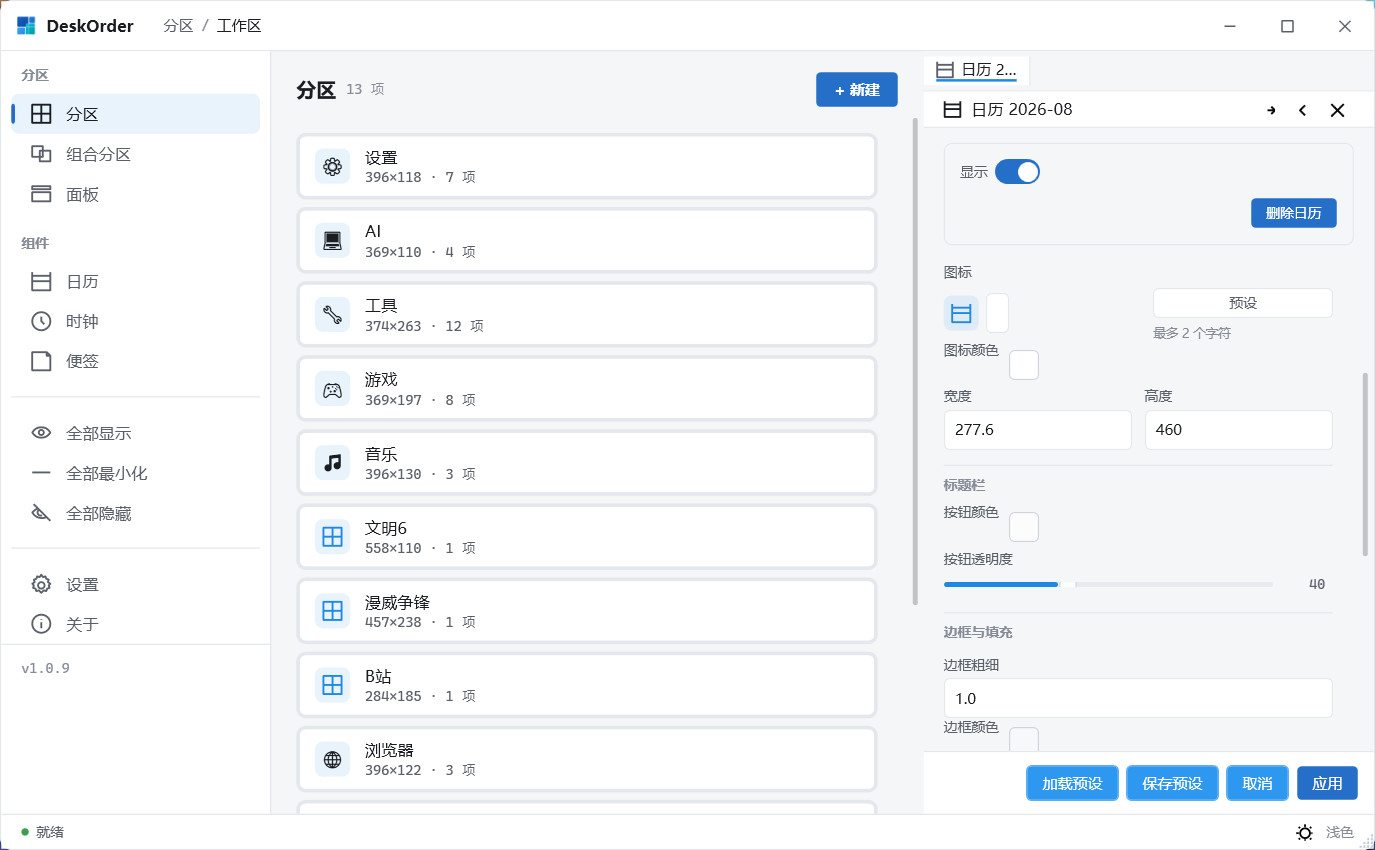The height and width of the screenshot is (850, 1375).
Task: Select the 文明6 partition card
Action: 587,537
